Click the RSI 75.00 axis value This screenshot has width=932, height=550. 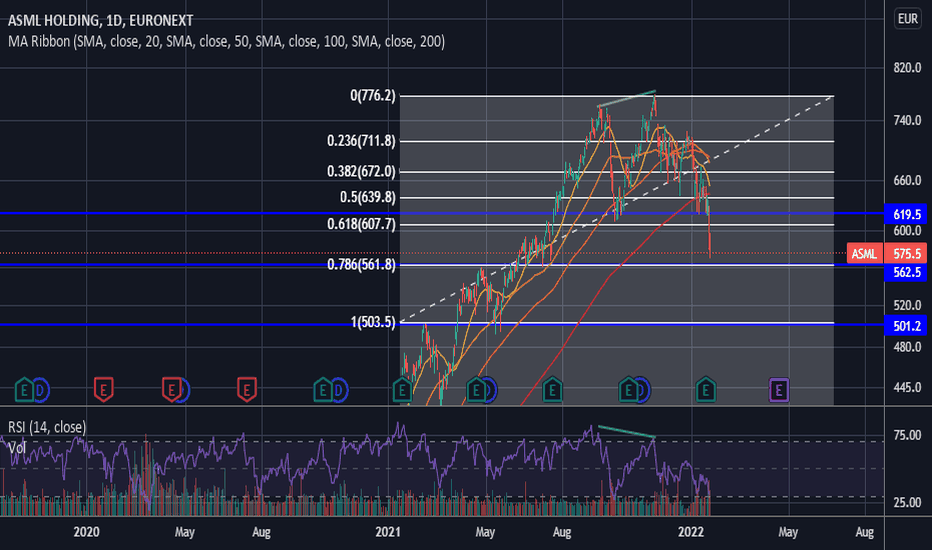pyautogui.click(x=907, y=435)
